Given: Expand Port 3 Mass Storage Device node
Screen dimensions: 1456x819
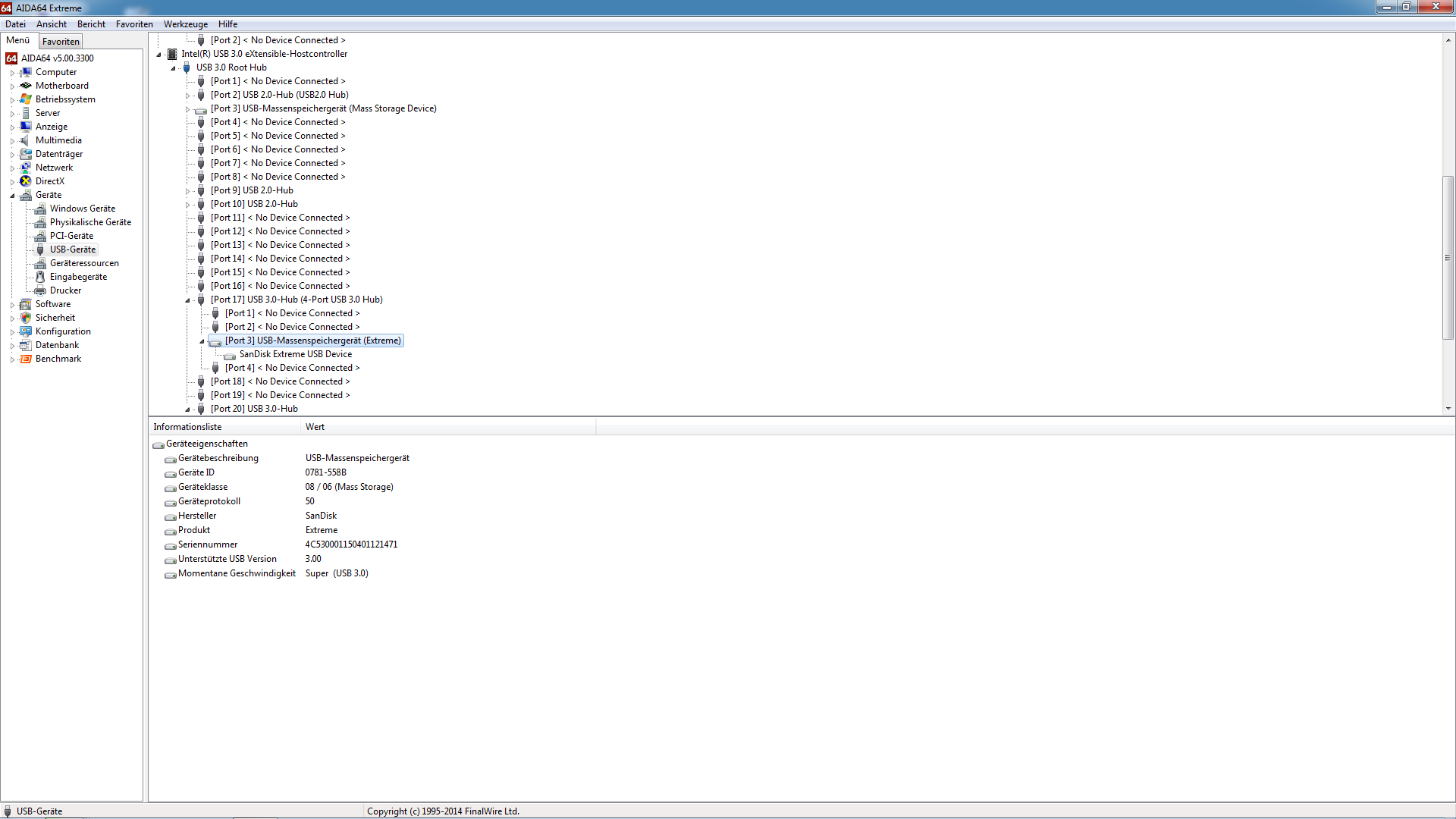Looking at the screenshot, I should point(188,109).
